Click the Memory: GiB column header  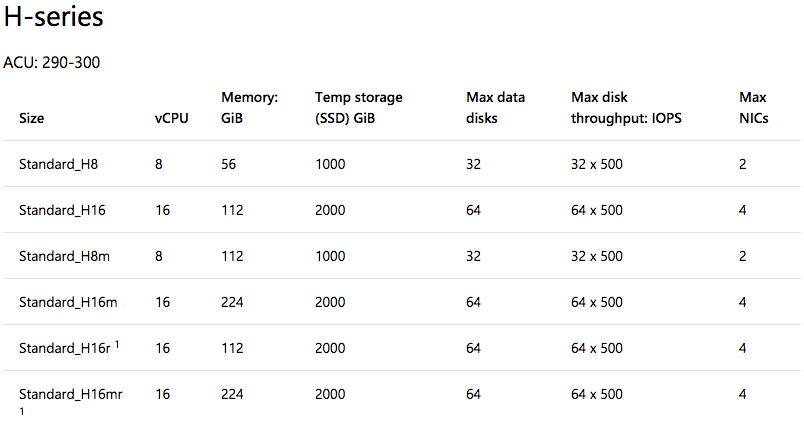pyautogui.click(x=249, y=108)
